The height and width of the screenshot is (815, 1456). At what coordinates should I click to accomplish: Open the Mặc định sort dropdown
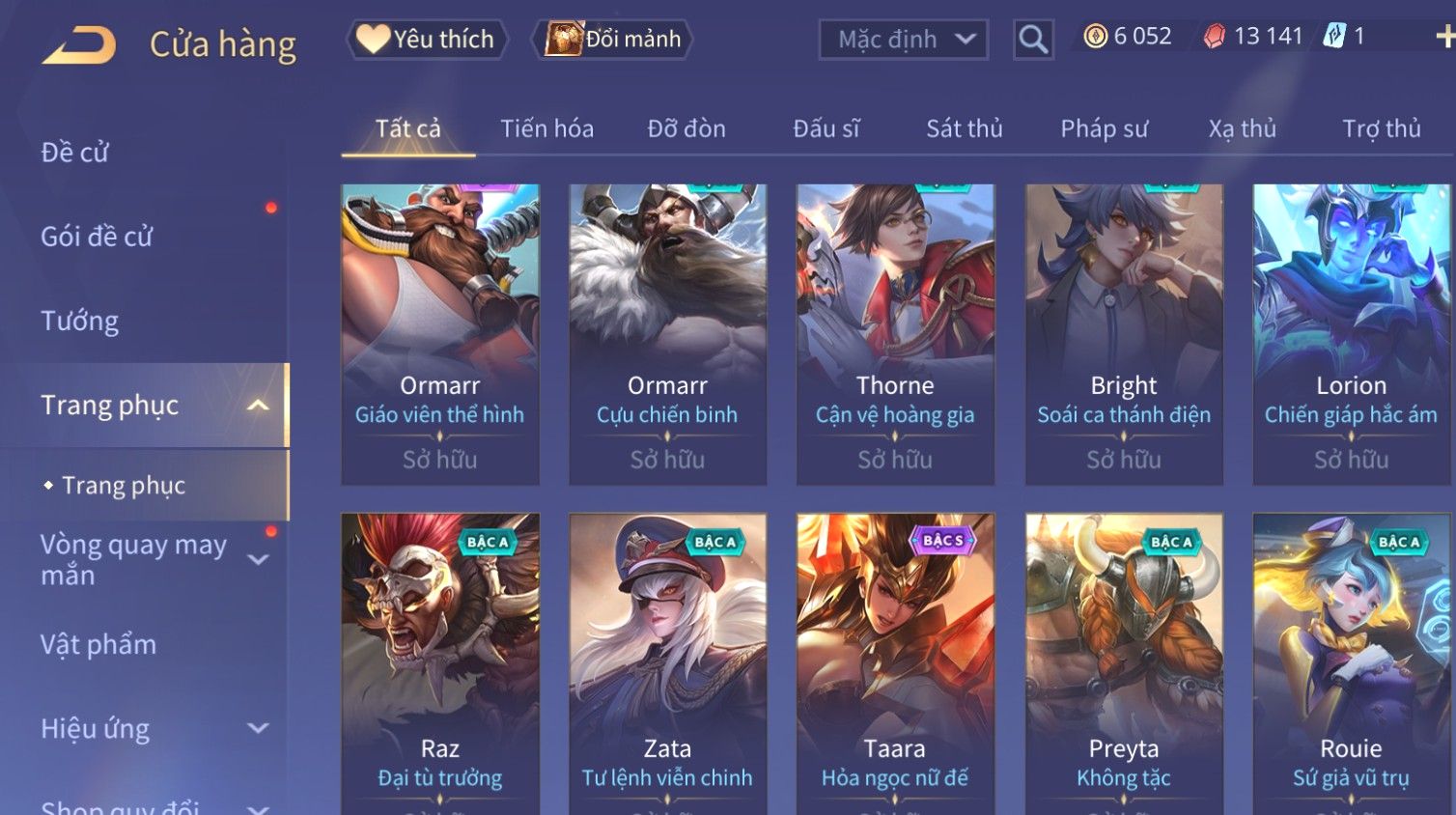click(904, 40)
